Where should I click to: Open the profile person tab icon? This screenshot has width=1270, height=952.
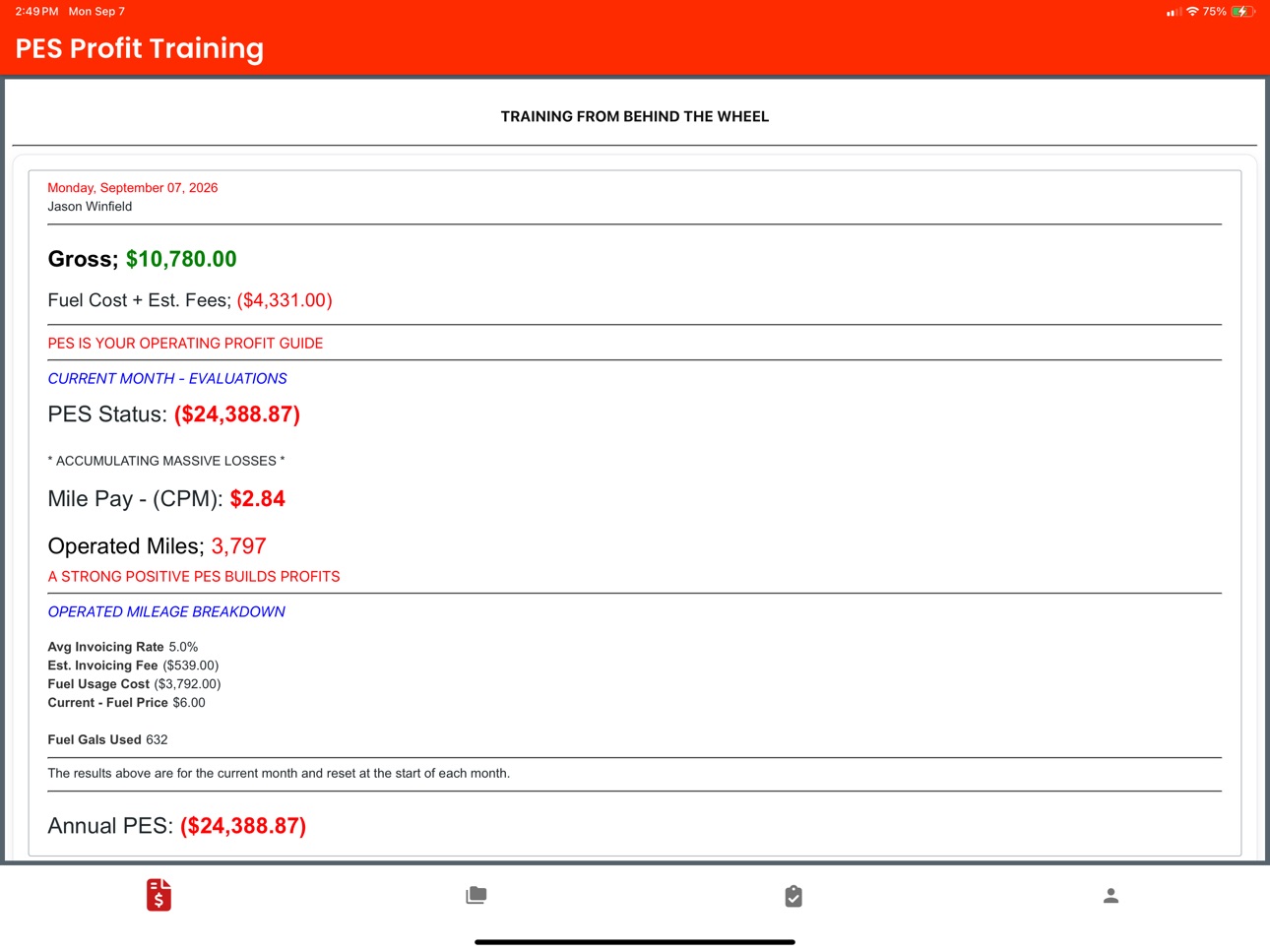[1111, 895]
